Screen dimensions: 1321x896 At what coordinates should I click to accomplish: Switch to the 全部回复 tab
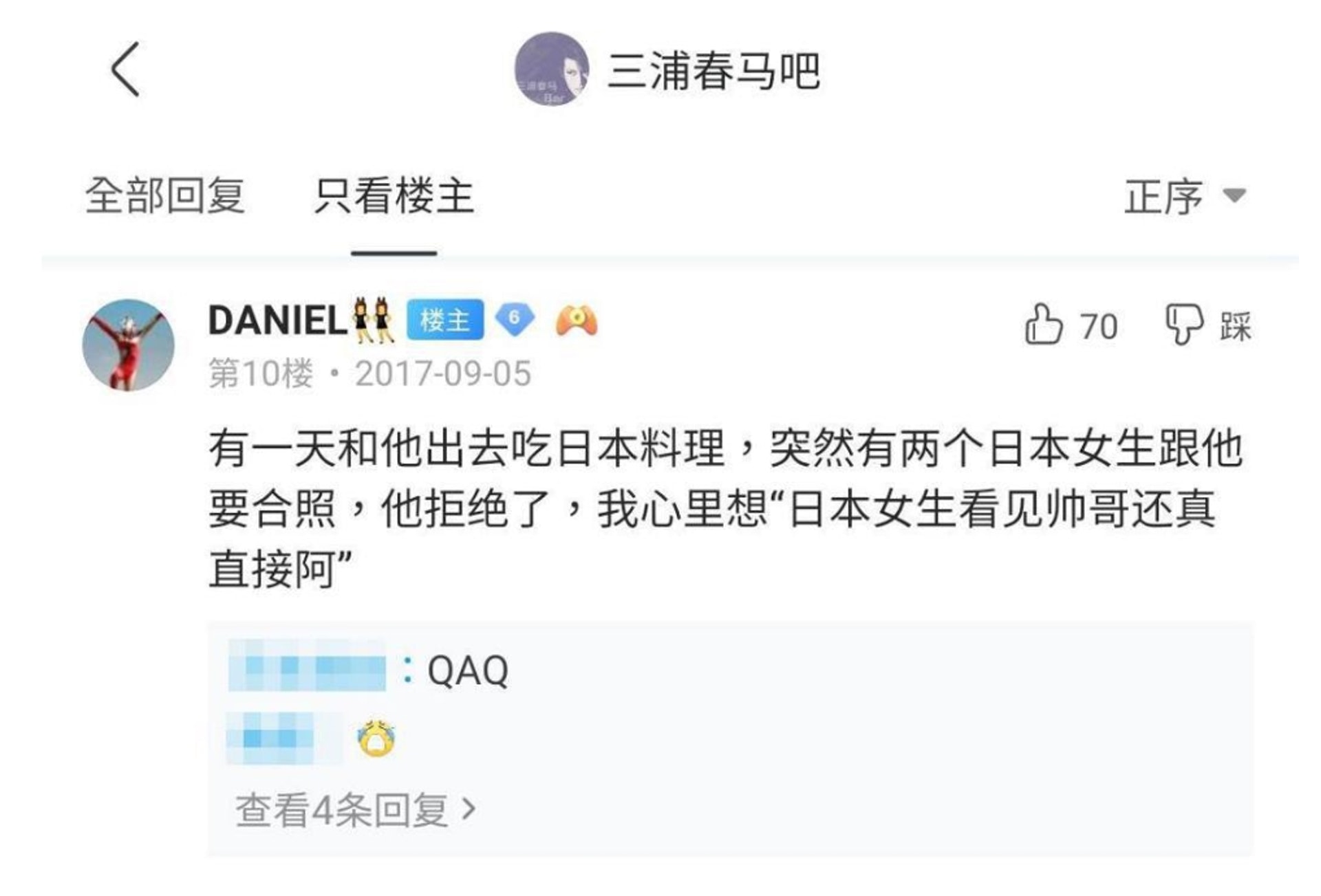164,196
